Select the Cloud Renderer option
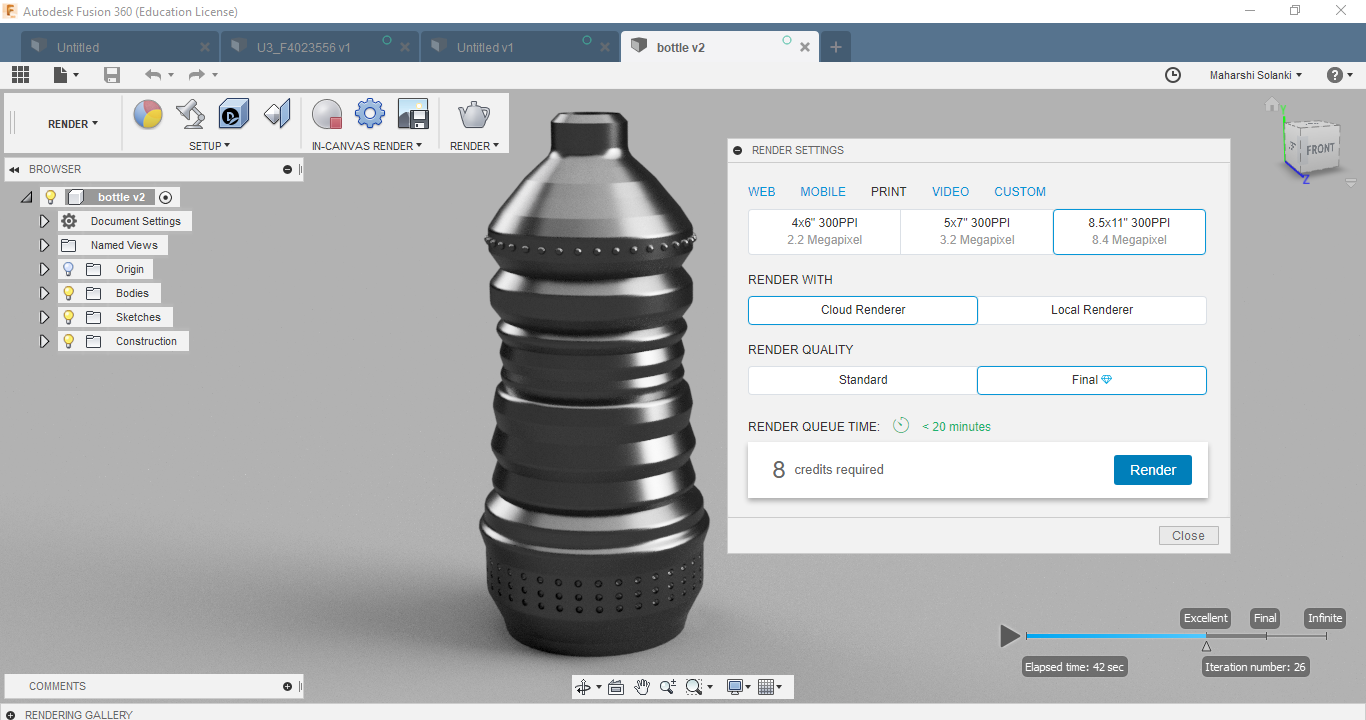The width and height of the screenshot is (1366, 720). click(x=863, y=310)
